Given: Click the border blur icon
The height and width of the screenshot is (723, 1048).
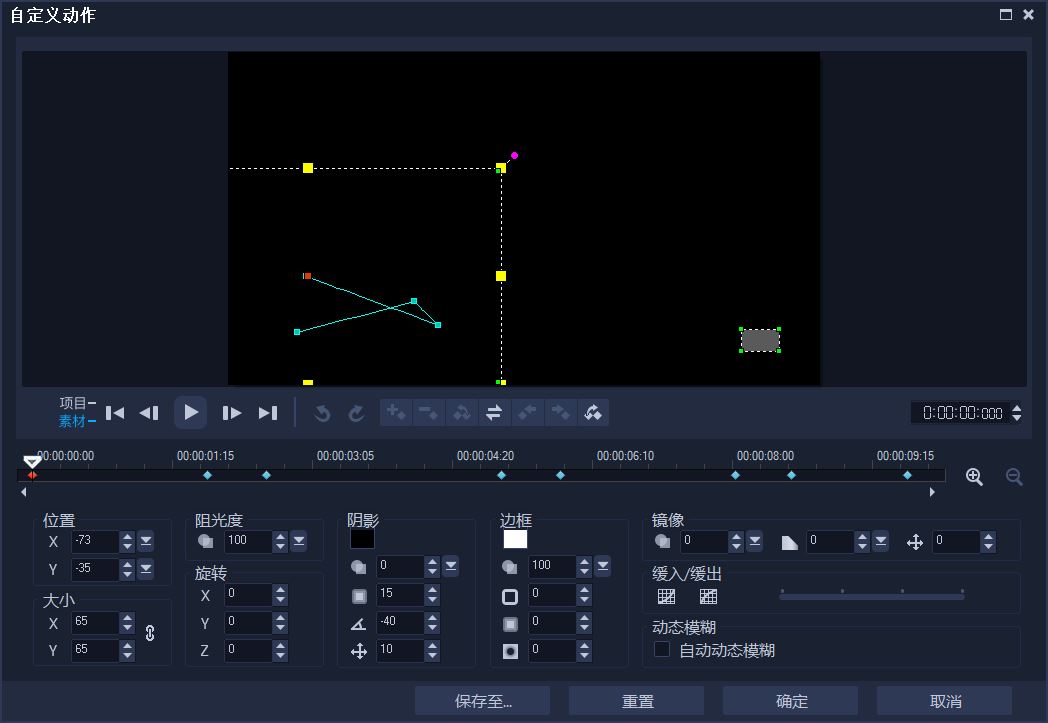Looking at the screenshot, I should 510,624.
